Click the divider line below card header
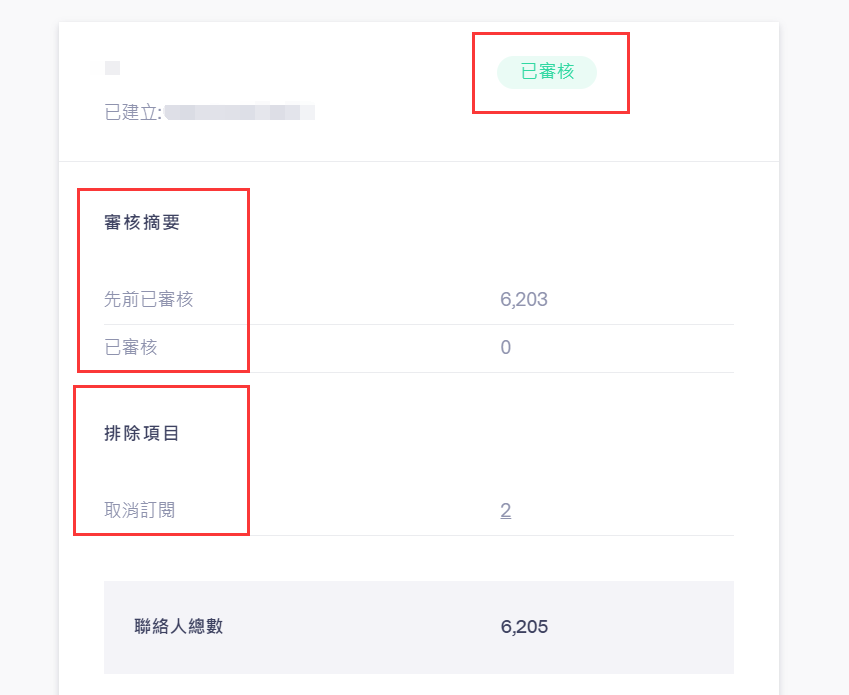Screen dimensions: 849x695 pos(418,161)
